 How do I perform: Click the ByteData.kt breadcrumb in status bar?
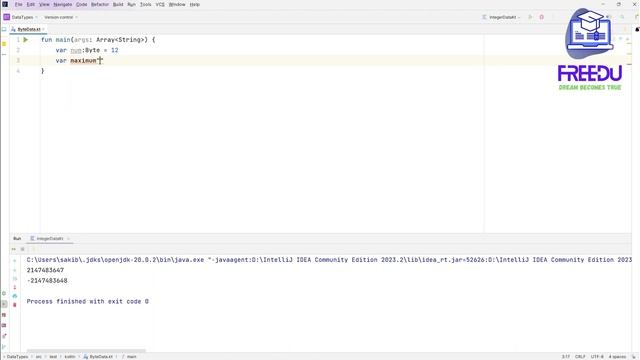point(98,357)
